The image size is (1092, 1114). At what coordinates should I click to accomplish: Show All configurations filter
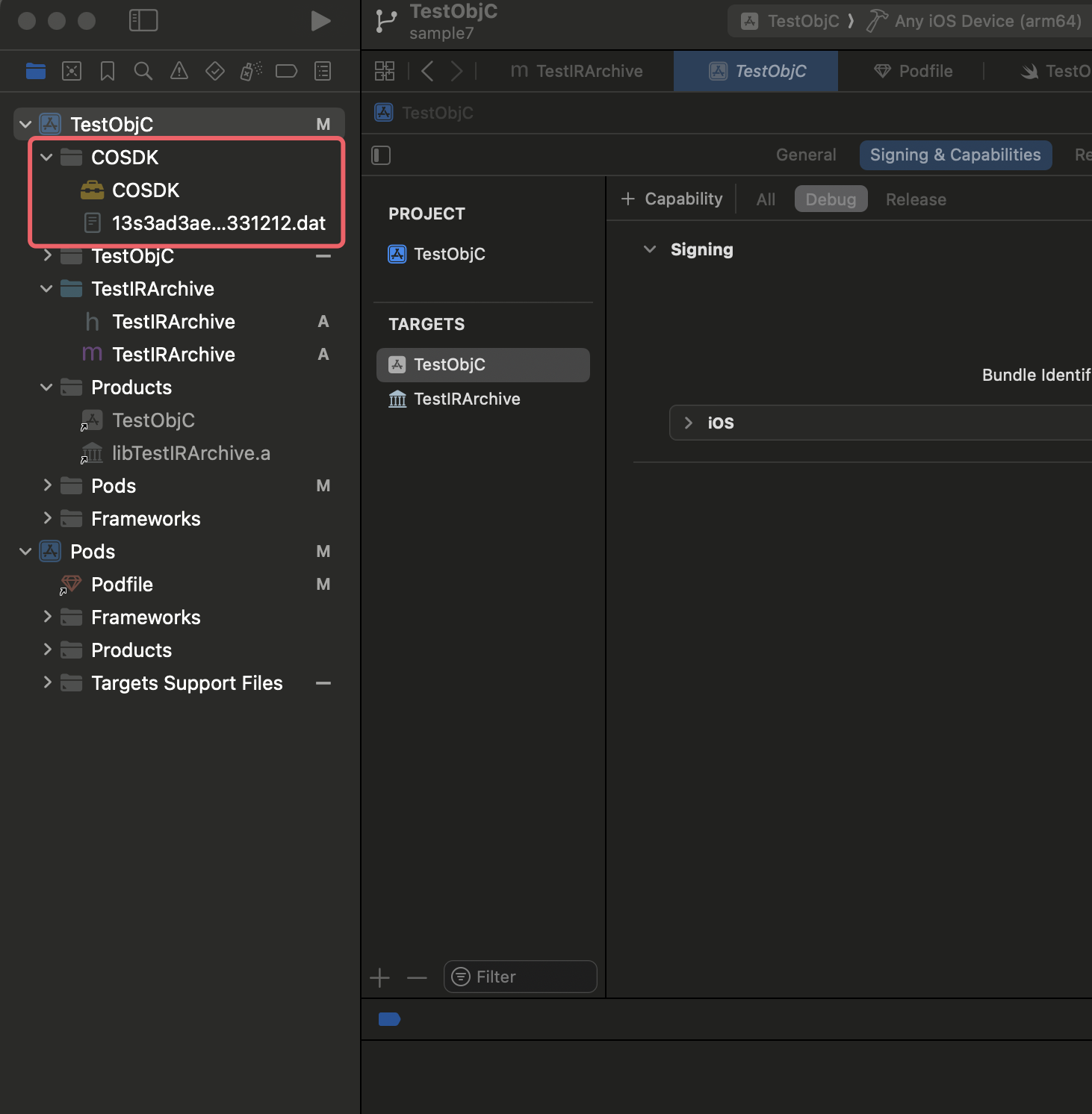click(766, 199)
